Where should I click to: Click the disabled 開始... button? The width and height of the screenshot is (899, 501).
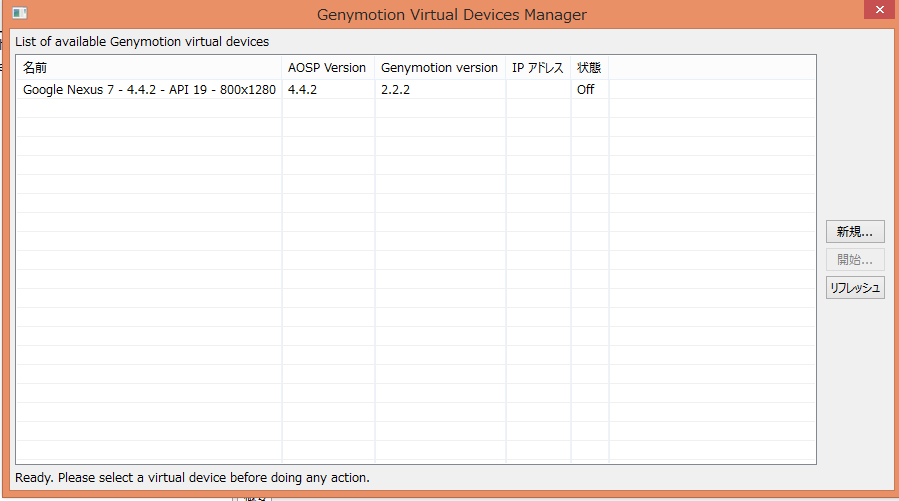(855, 260)
